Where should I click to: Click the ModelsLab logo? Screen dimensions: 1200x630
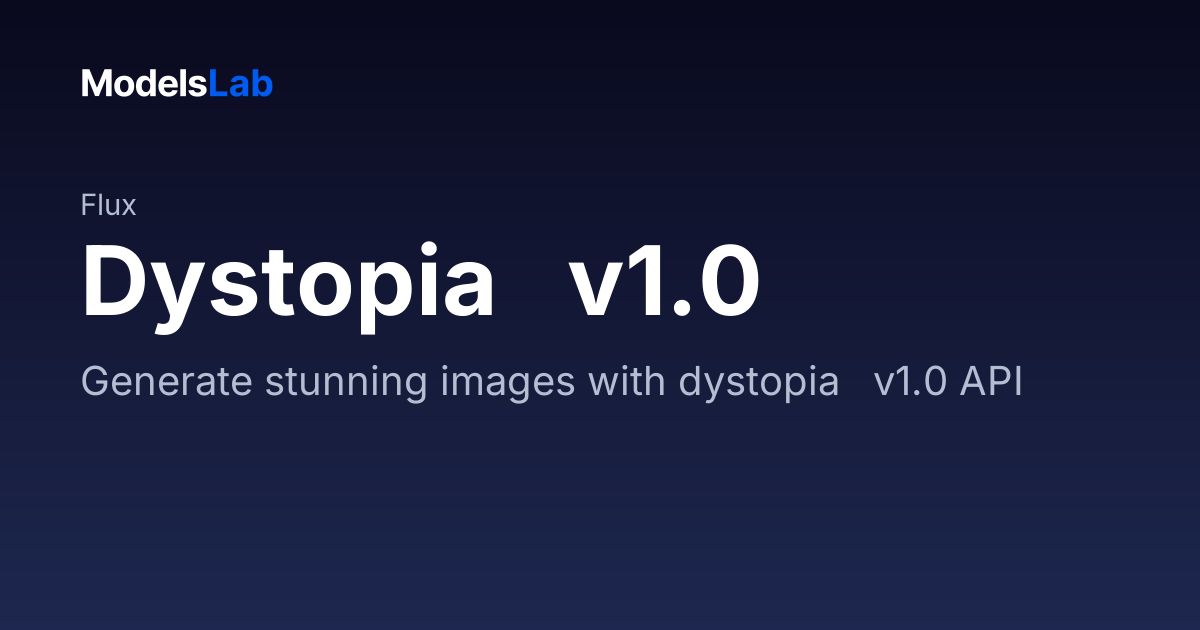(177, 84)
